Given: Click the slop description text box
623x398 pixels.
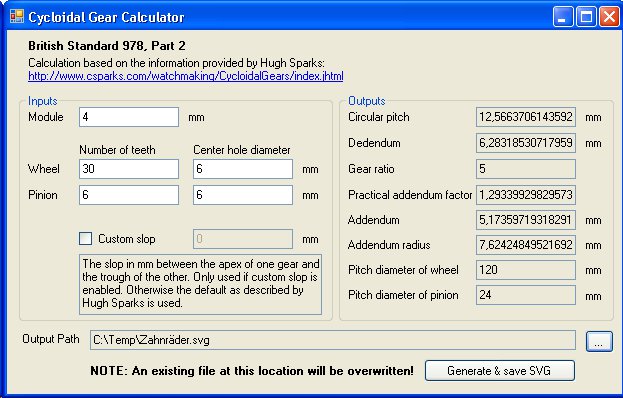Looking at the screenshot, I should tap(200, 284).
